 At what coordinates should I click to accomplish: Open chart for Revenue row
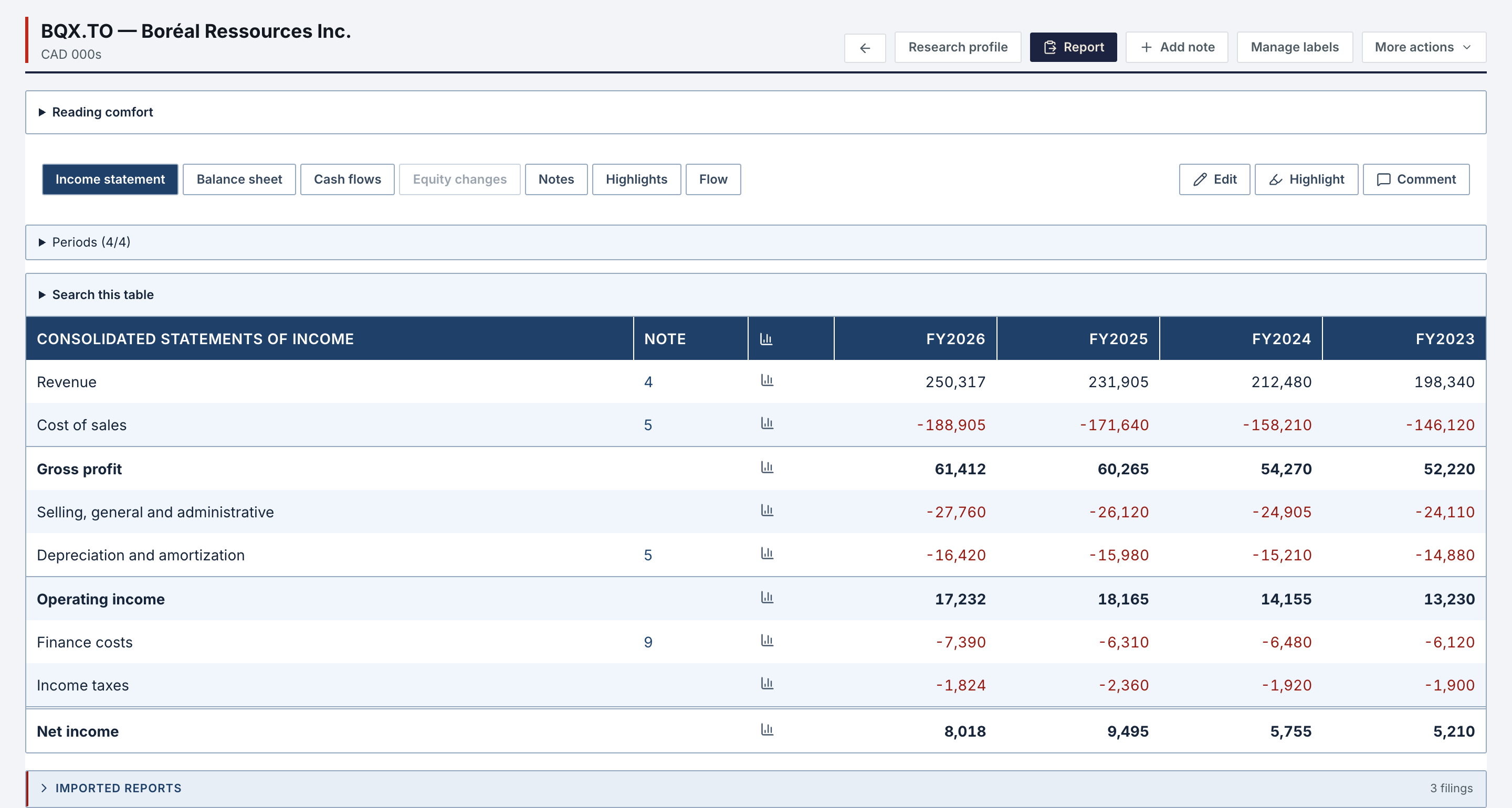[x=766, y=381]
